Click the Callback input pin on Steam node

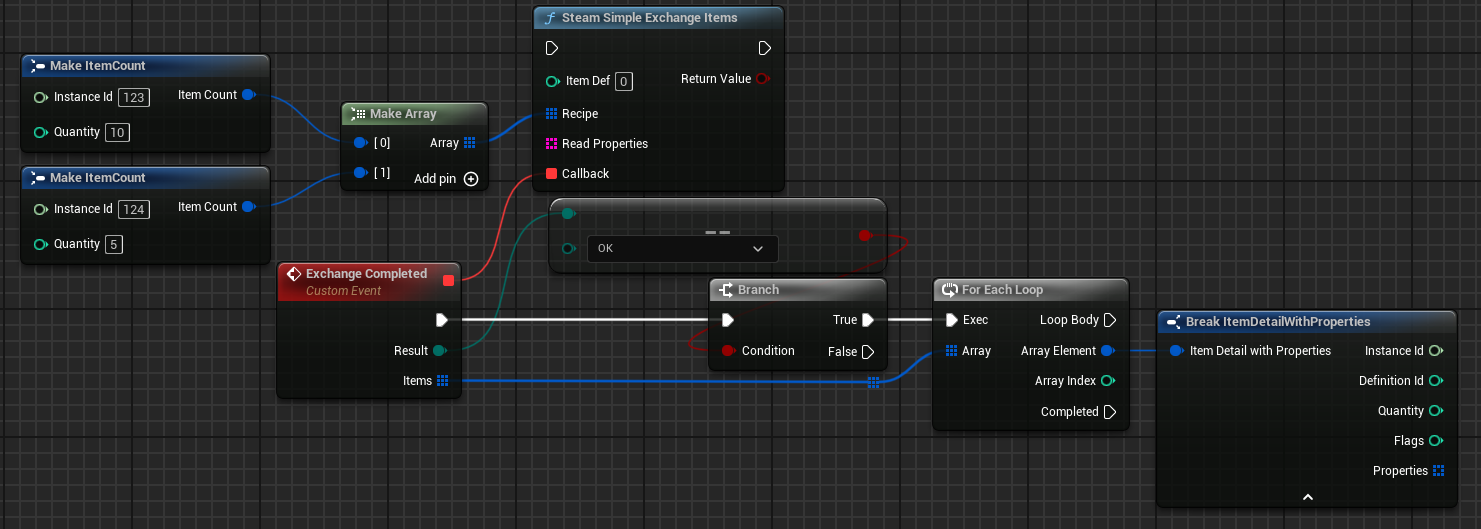pyautogui.click(x=551, y=174)
